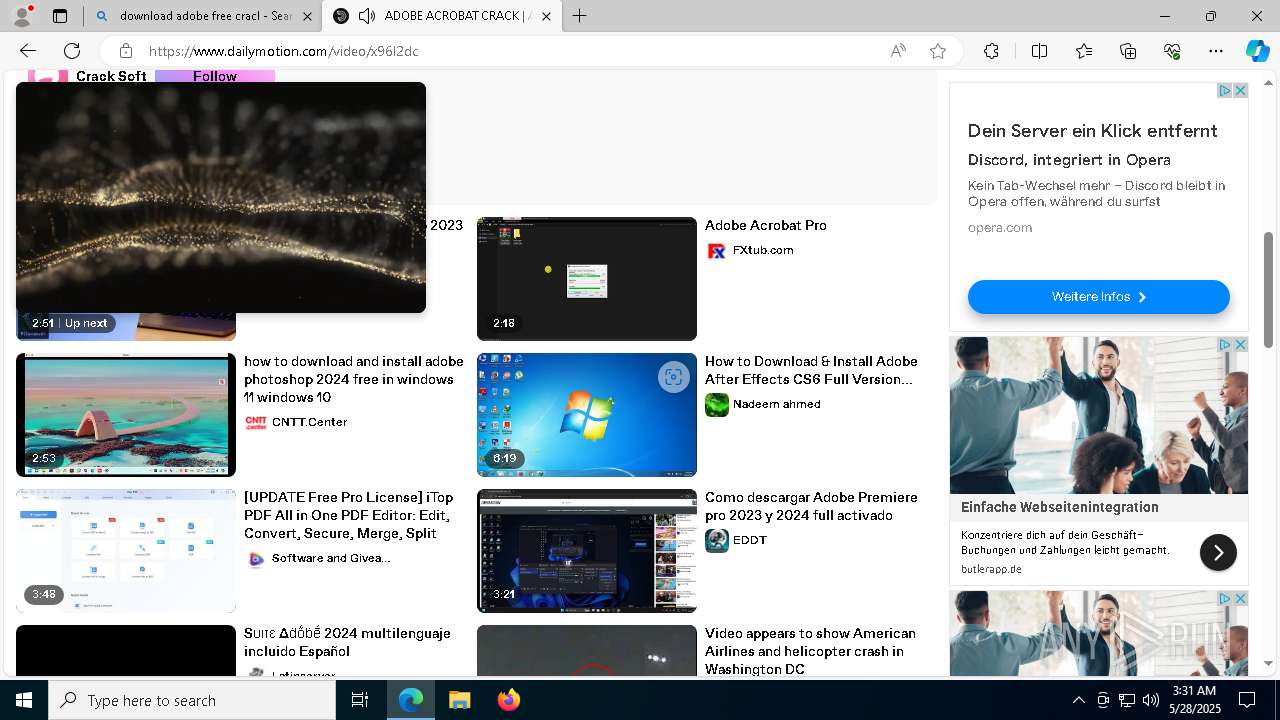This screenshot has width=1280, height=720.
Task: Open volume control in system tray
Action: [1151, 700]
